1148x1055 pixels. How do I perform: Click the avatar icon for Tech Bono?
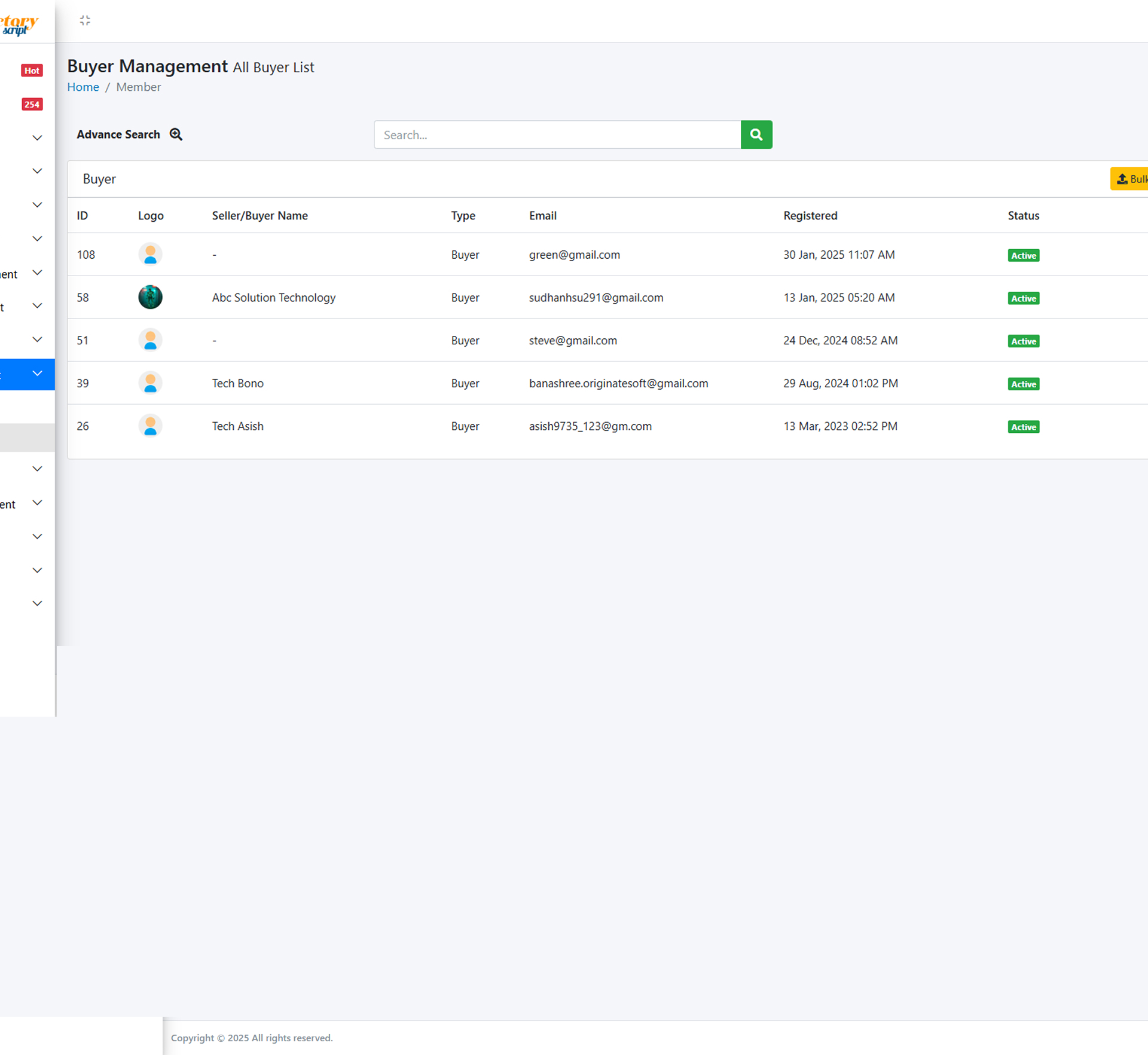coord(150,383)
